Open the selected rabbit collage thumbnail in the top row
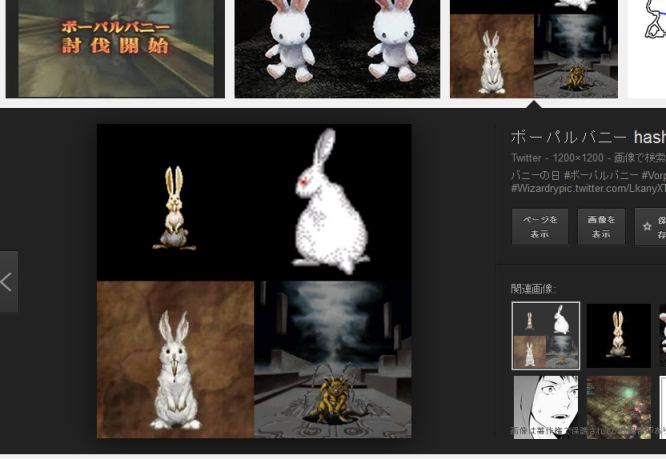Image resolution: width=666 pixels, height=459 pixels. (534, 48)
